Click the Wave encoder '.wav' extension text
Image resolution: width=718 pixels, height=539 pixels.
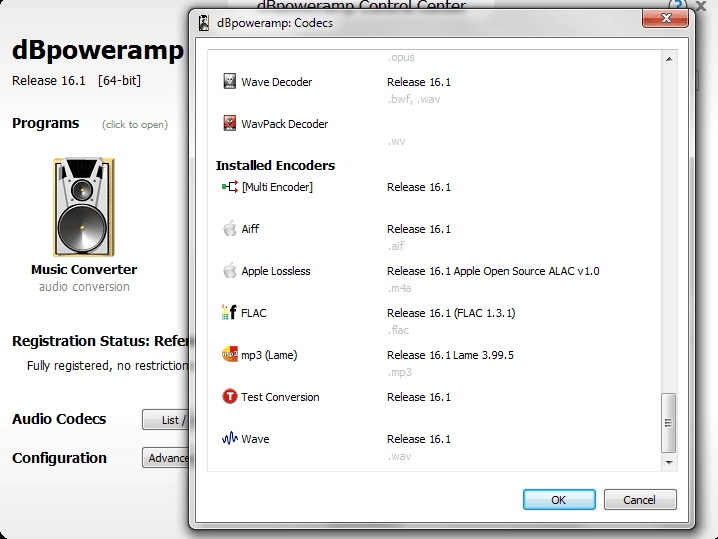[x=399, y=457]
